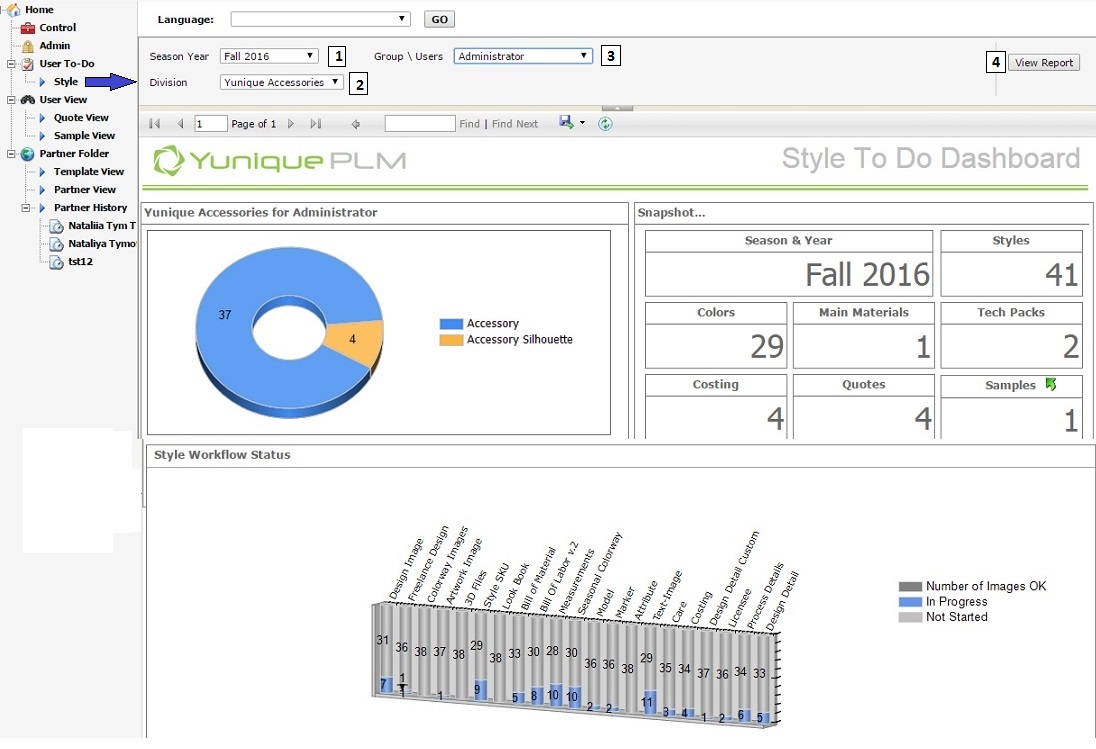This screenshot has width=1096, height=749.
Task: Open Quote View in the tree
Action: 81,117
